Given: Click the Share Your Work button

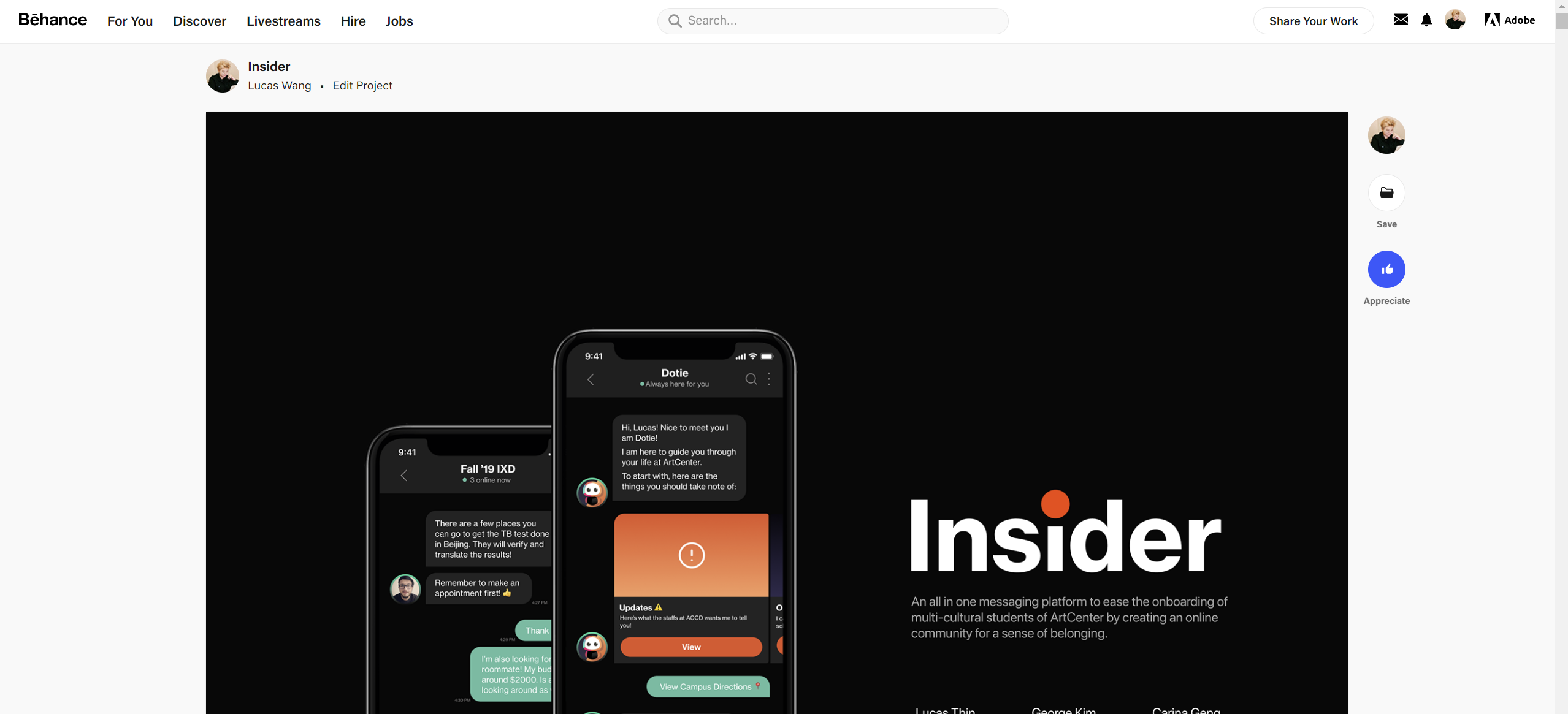Looking at the screenshot, I should (x=1313, y=20).
